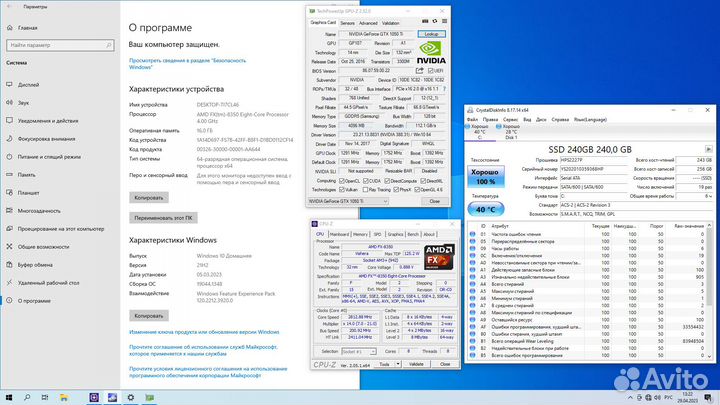Toggle the UEFI checkbox in GPU-Z
This screenshot has height=405, width=720.
pyautogui.click(x=430, y=71)
